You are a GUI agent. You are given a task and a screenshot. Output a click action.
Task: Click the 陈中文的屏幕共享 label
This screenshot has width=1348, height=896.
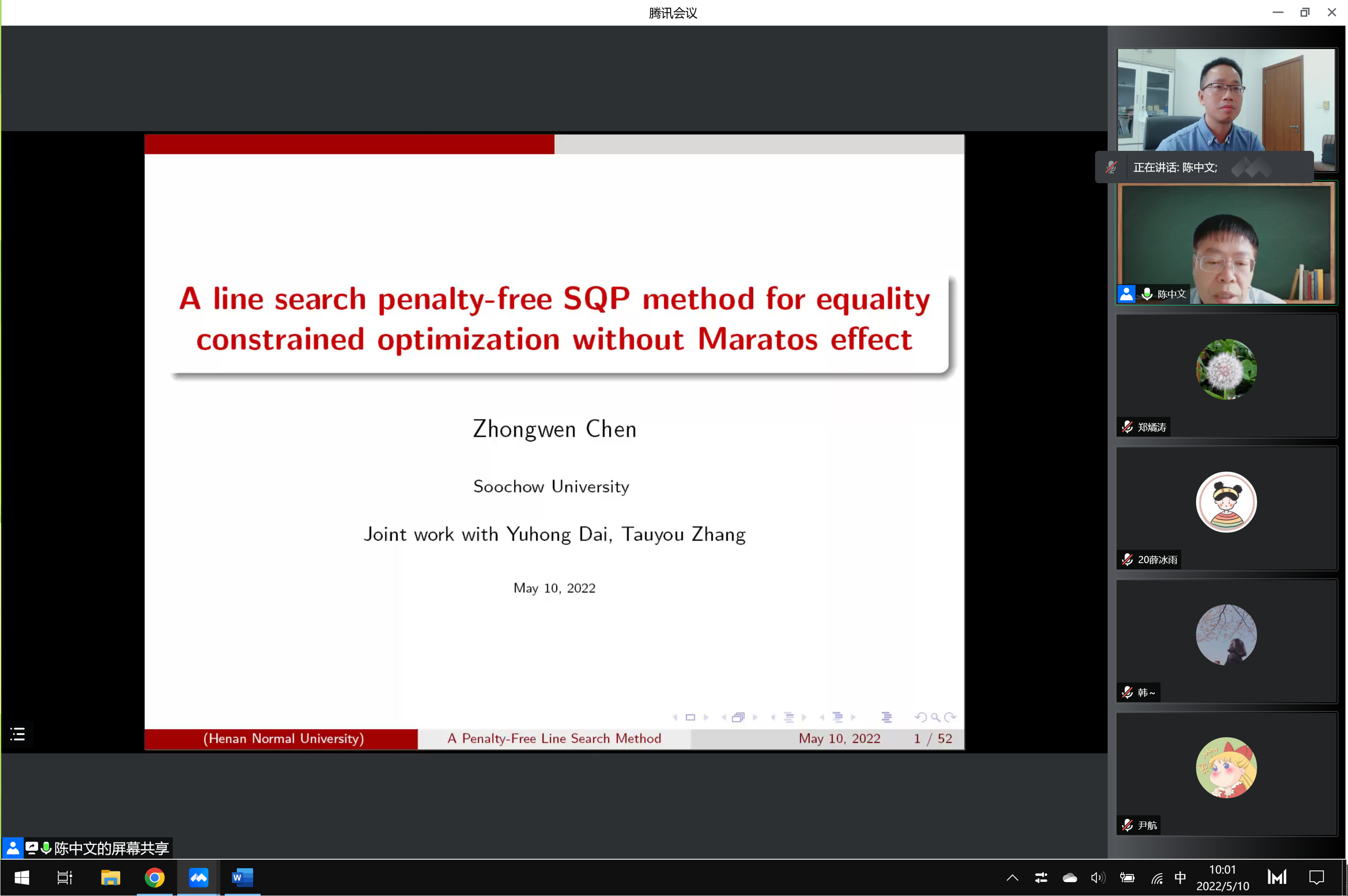click(x=111, y=848)
